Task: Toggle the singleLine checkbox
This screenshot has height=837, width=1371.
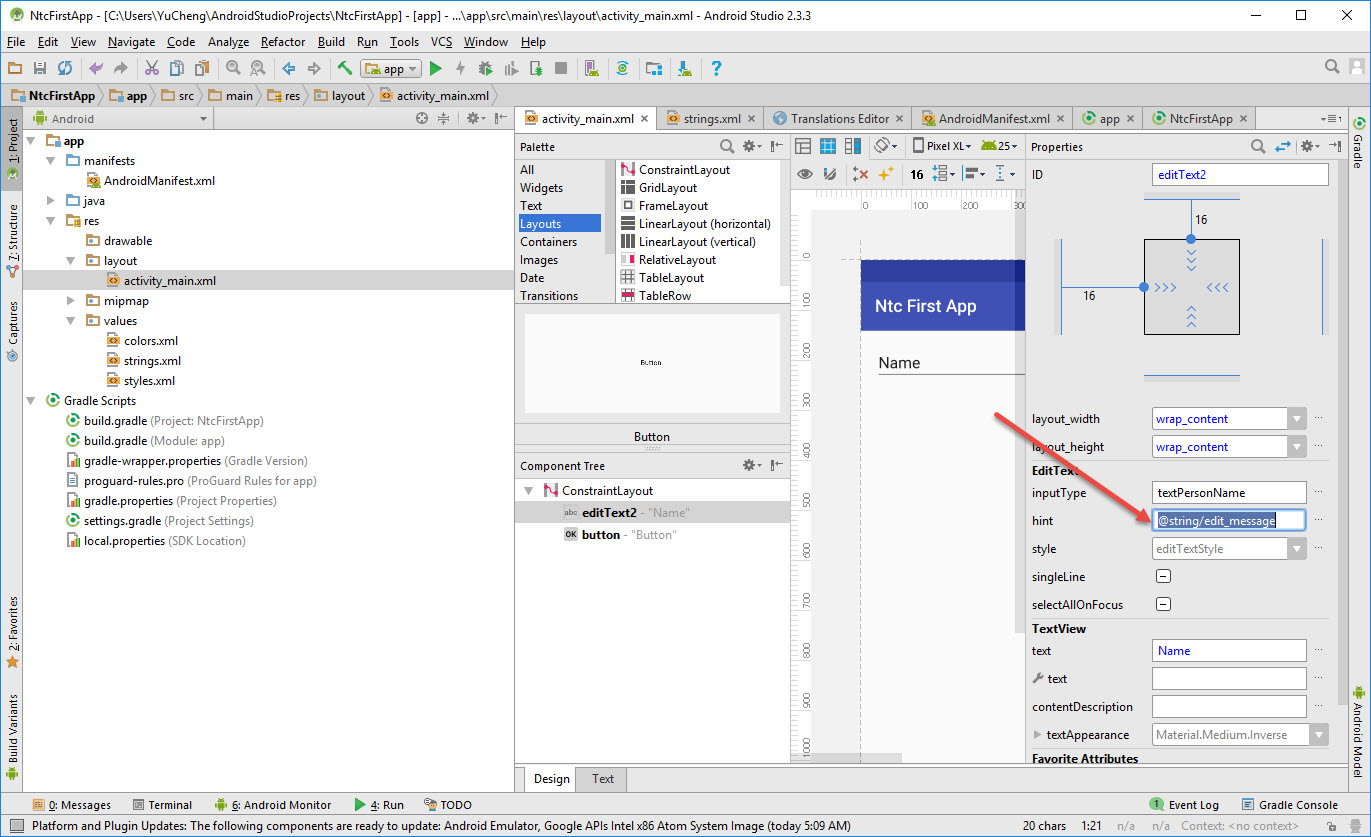Action: tap(1163, 576)
